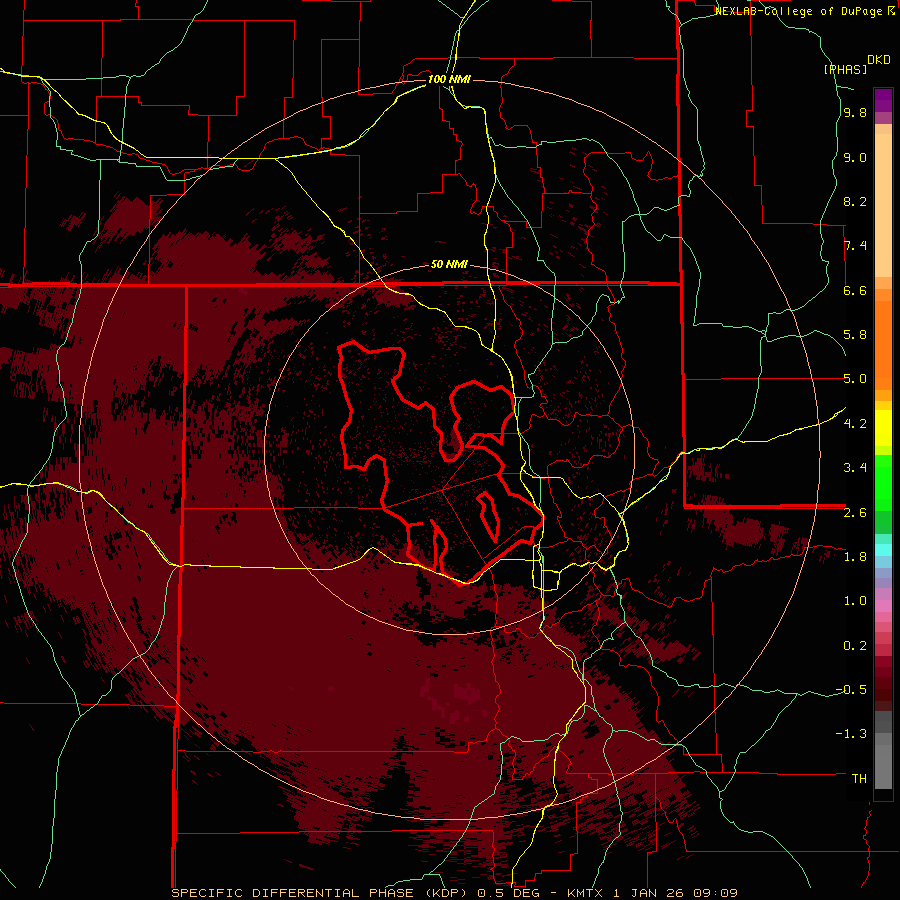Click the bright yellow segment of color bar
This screenshot has height=900, width=900.
[883, 428]
